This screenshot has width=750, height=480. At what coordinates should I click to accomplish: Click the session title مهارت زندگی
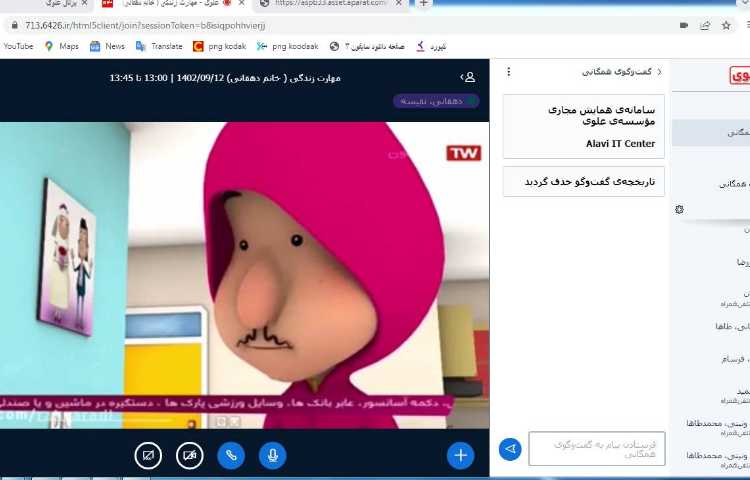[x=225, y=77]
